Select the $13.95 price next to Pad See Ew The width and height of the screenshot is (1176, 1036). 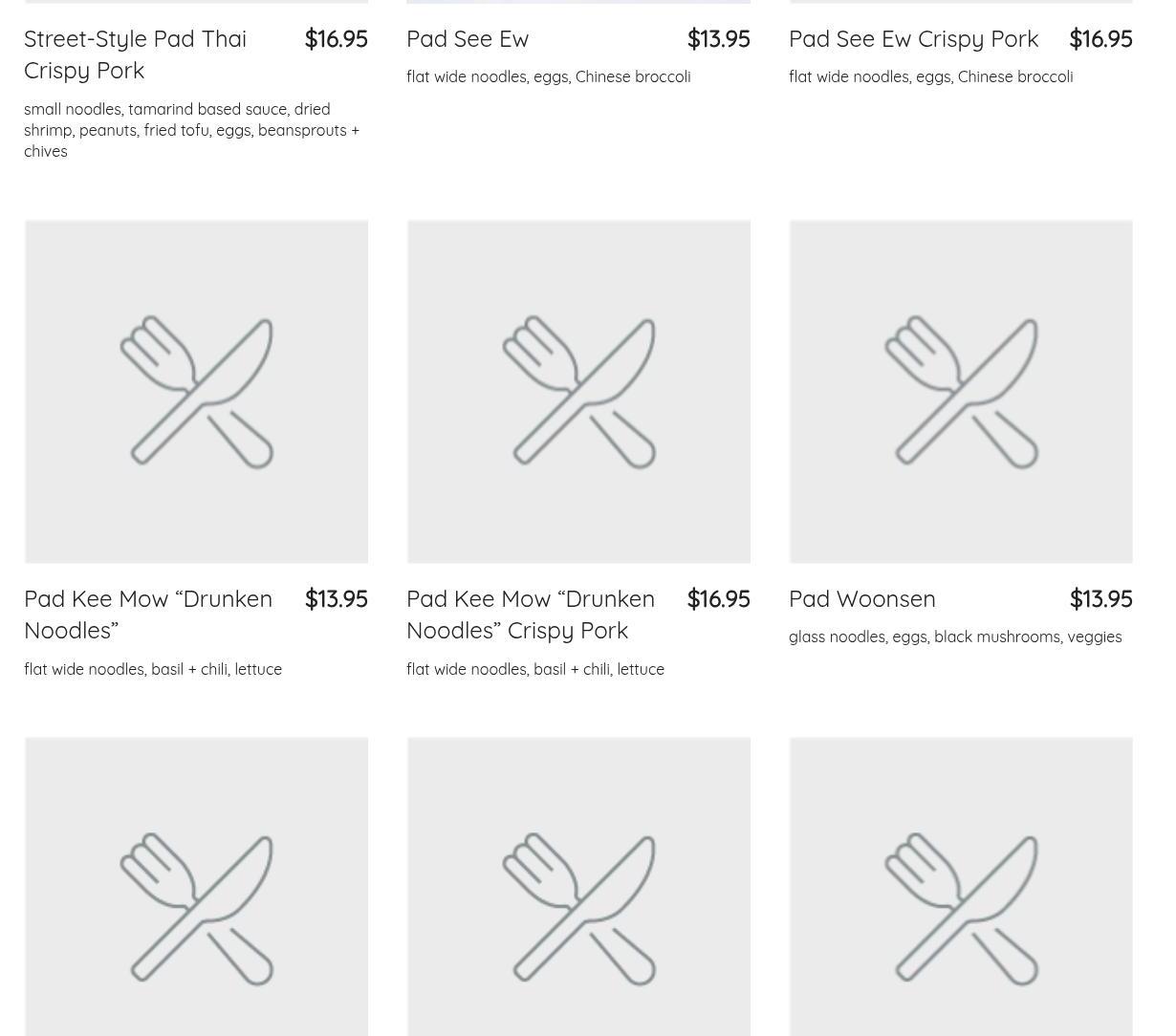coord(718,39)
